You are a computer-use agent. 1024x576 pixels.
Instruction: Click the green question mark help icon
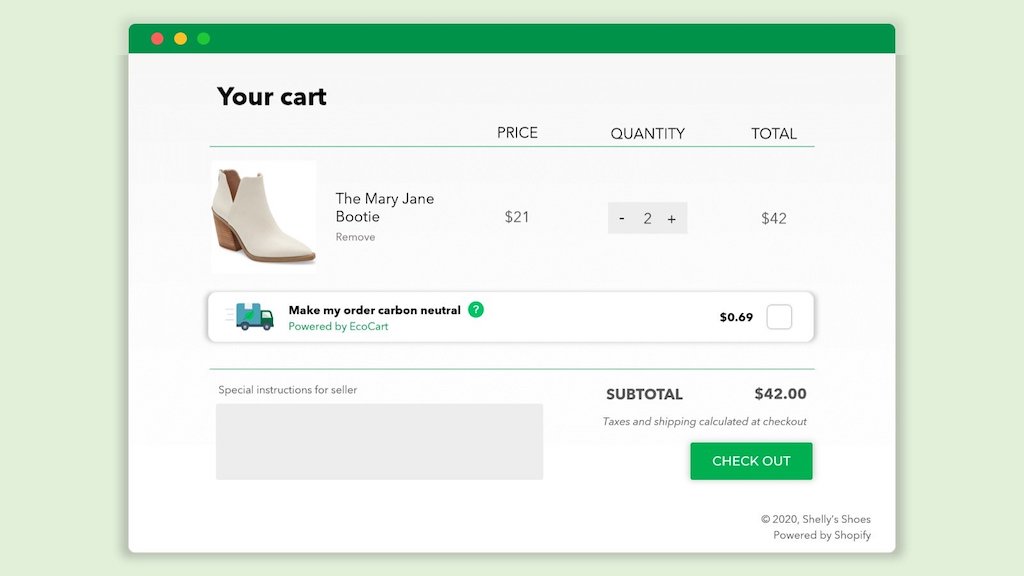click(x=476, y=310)
